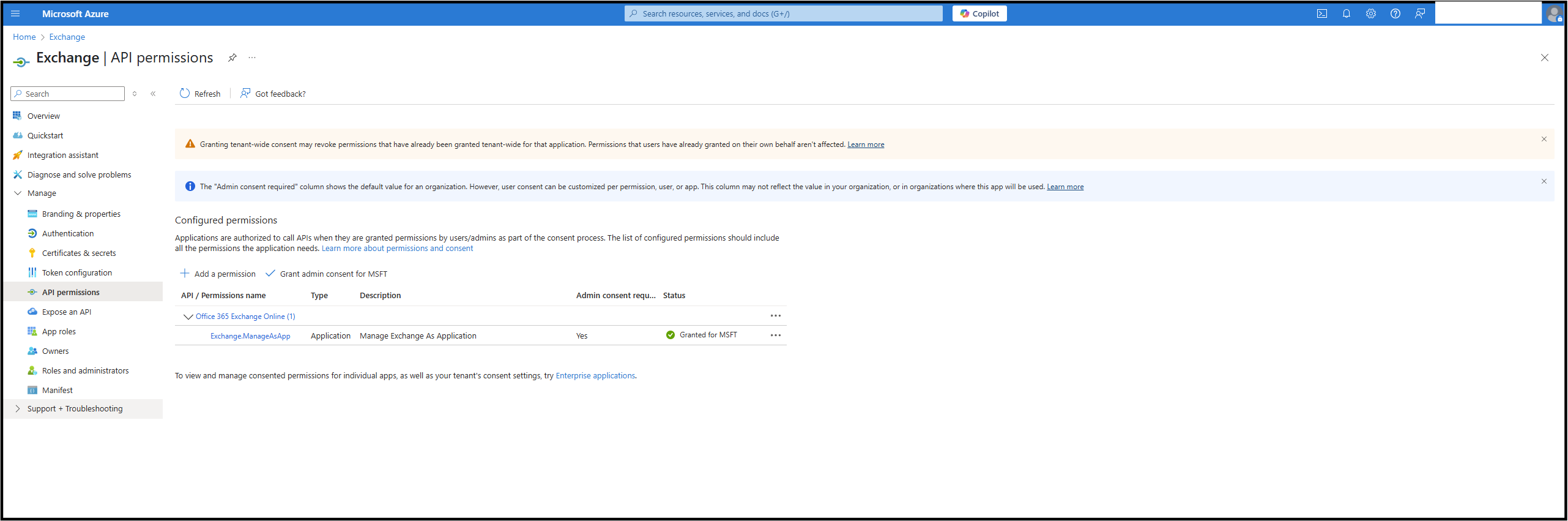
Task: Dismiss the orange tenant-wide consent warning
Action: click(x=1544, y=139)
